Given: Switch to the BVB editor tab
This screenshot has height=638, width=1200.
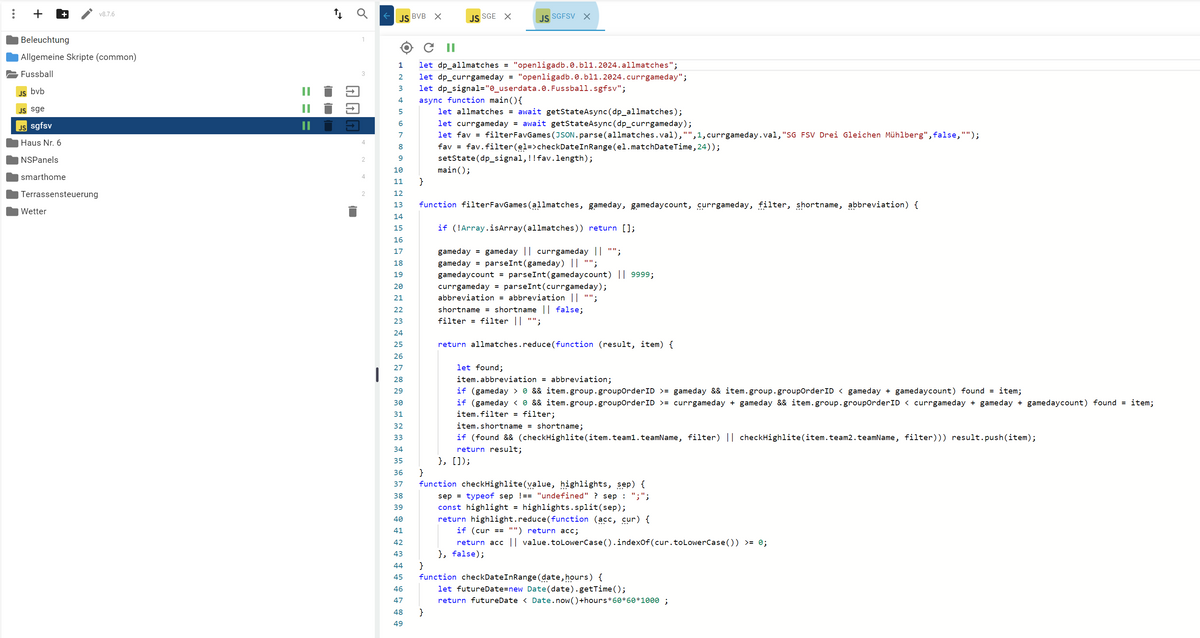Looking at the screenshot, I should [x=413, y=17].
